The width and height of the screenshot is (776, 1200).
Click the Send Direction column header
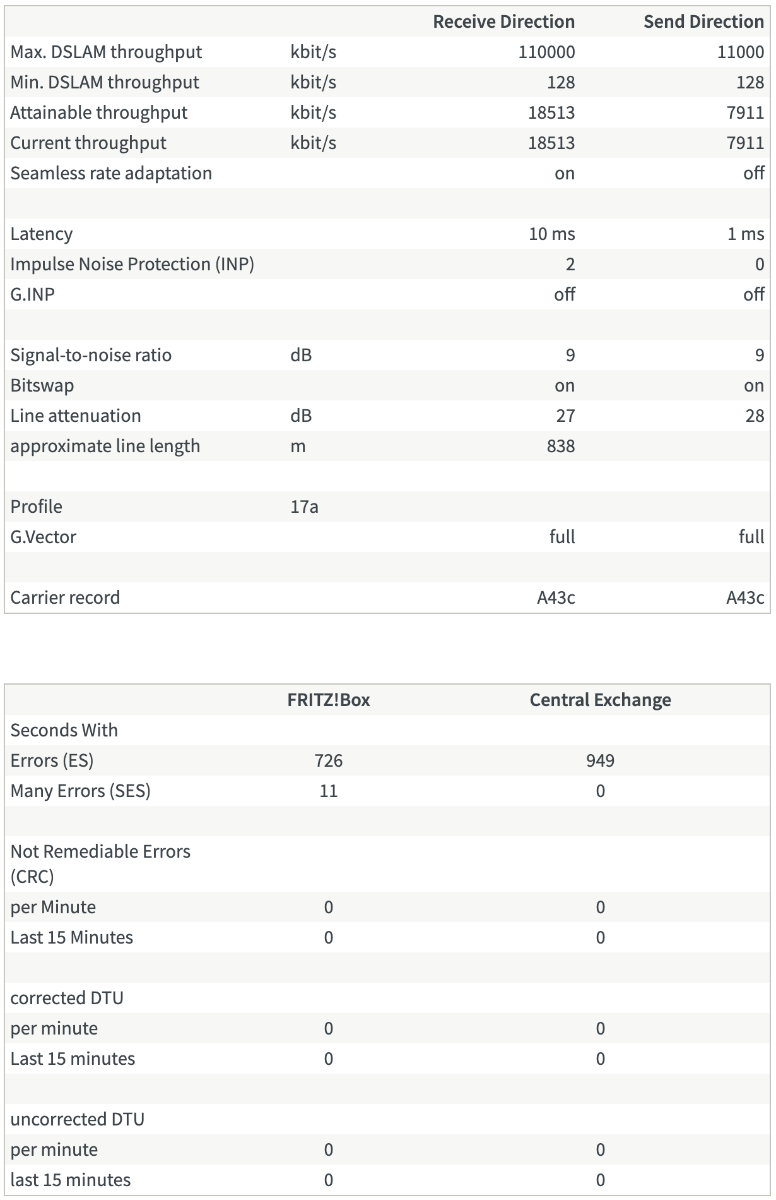[703, 21]
